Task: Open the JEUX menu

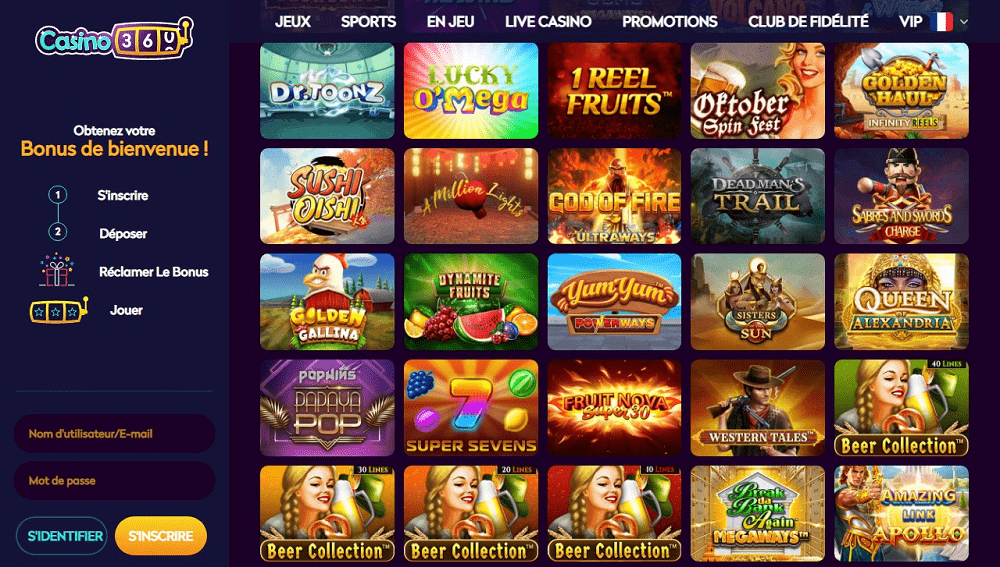Action: click(293, 22)
